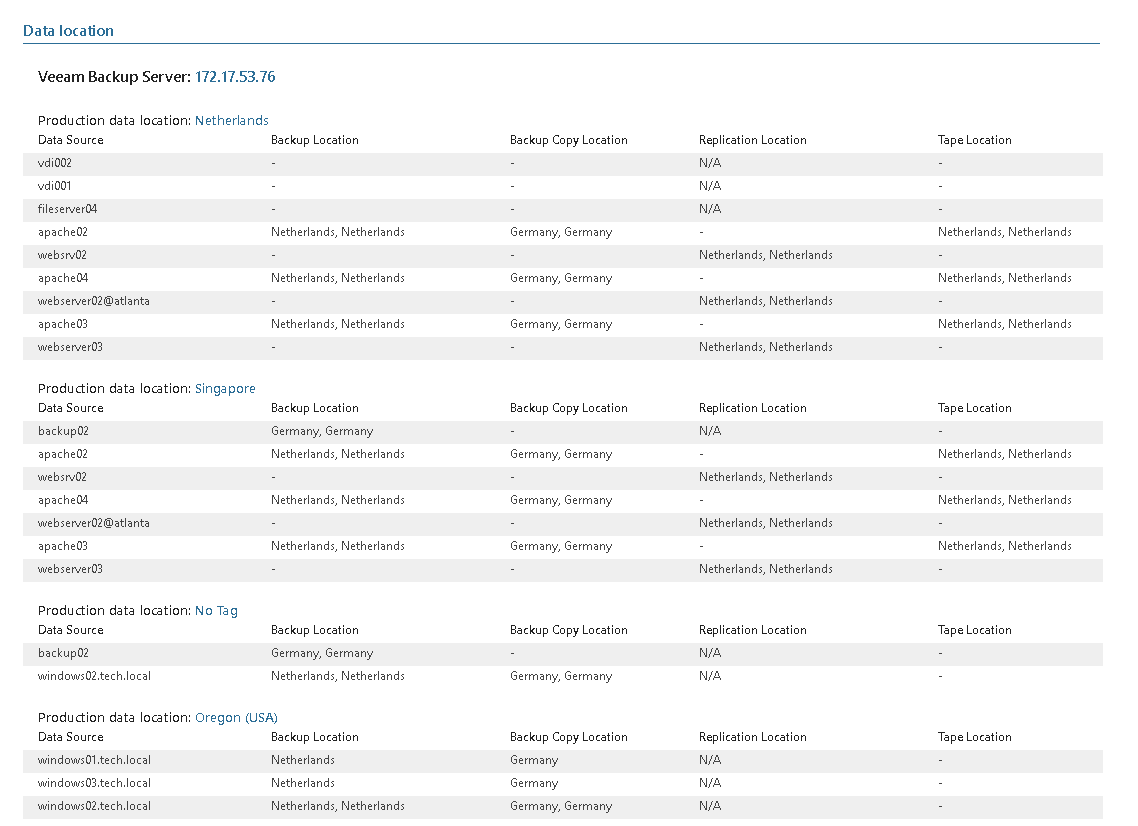Open the Netherlands production data location link
Screen dimensions: 1138x826
tap(232, 120)
